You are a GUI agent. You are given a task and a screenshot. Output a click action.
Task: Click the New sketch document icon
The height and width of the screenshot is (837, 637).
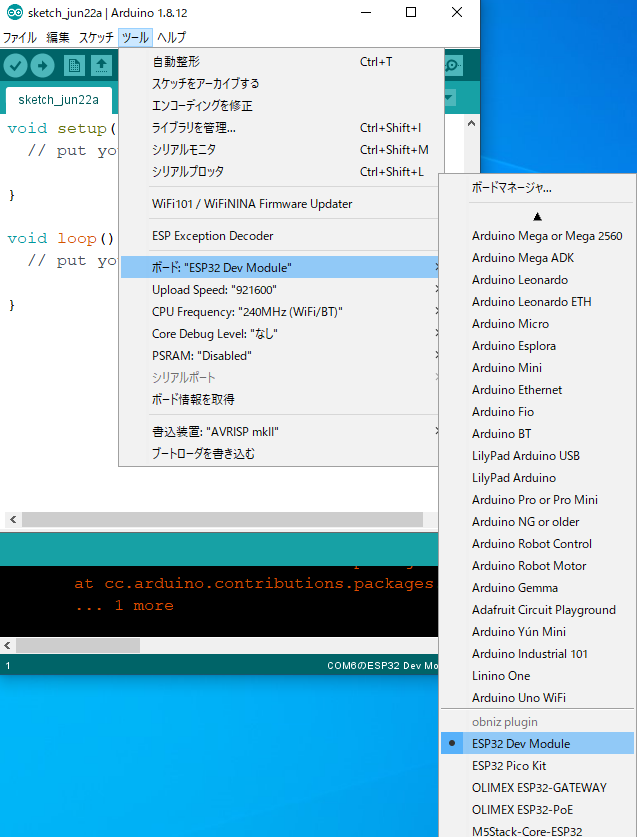coord(74,66)
